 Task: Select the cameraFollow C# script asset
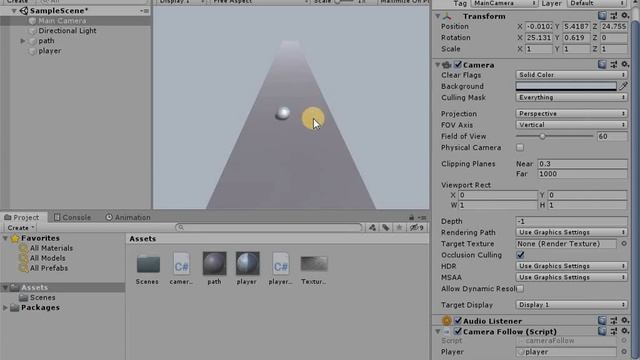pos(181,264)
